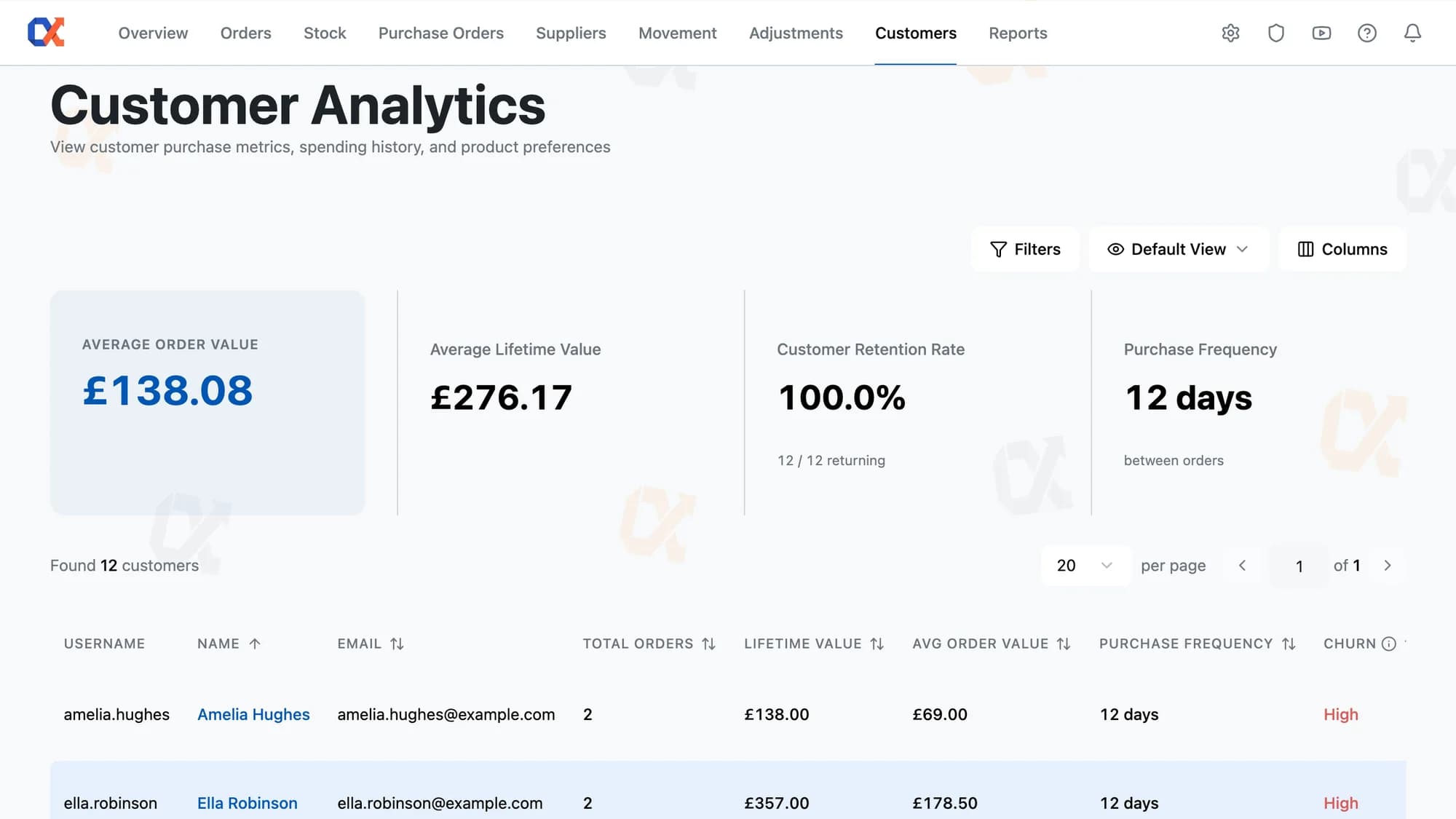
Task: Sort the Total Orders column arrows
Action: pos(708,644)
